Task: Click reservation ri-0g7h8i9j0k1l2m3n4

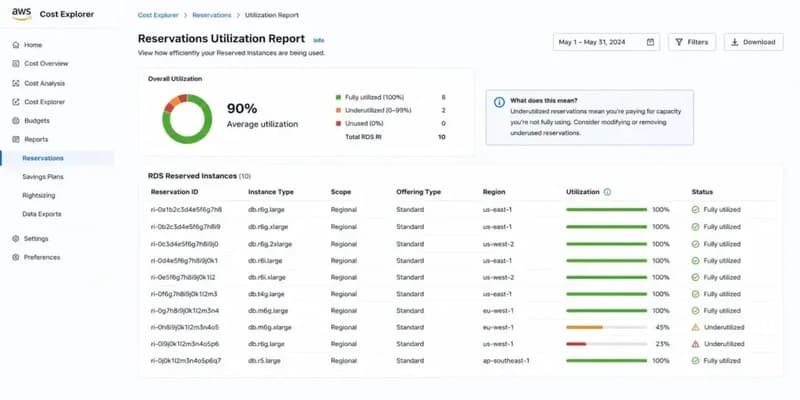Action: point(185,311)
